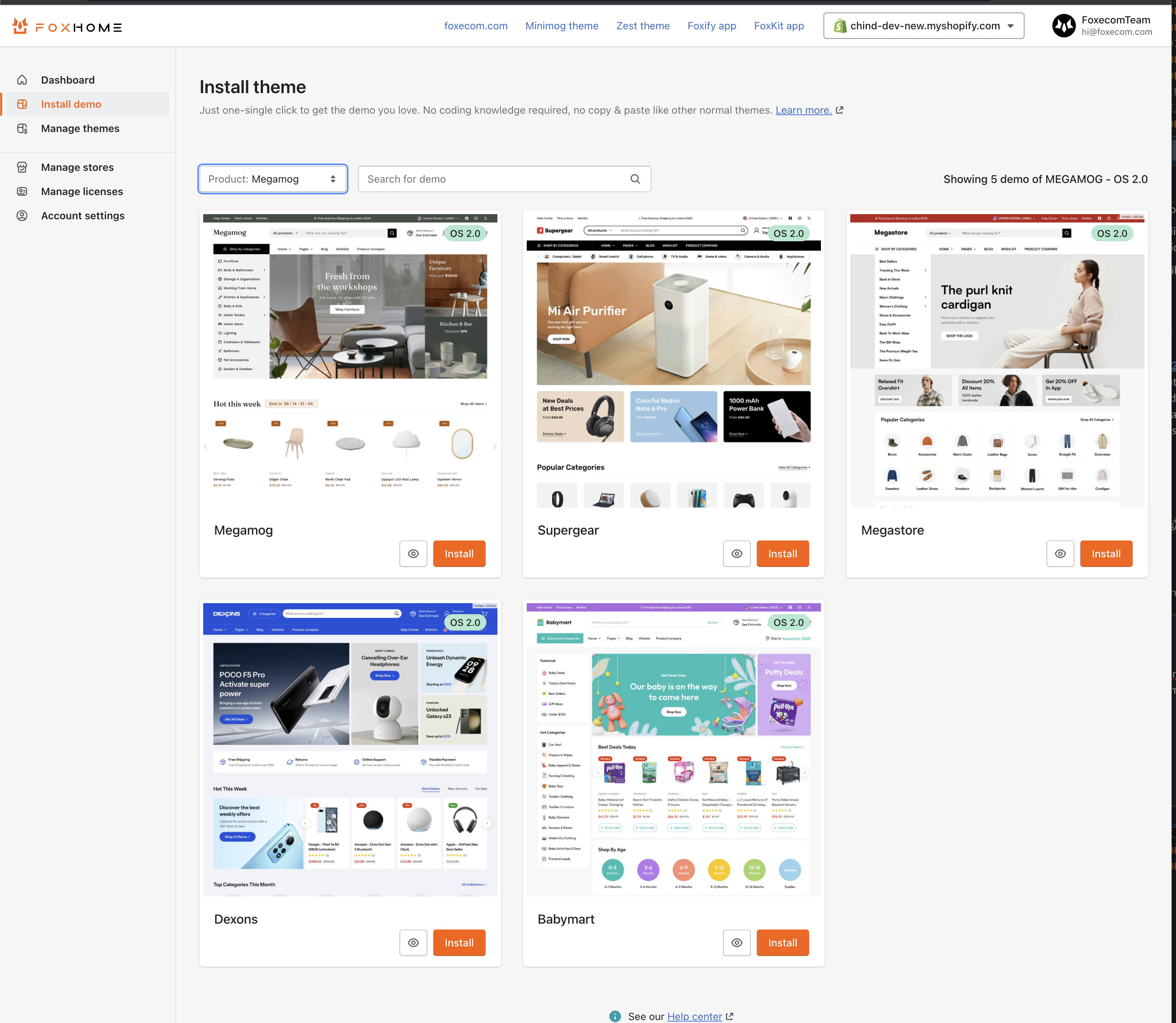This screenshot has height=1023, width=1176.
Task: Open the Help center link
Action: pyautogui.click(x=694, y=1016)
